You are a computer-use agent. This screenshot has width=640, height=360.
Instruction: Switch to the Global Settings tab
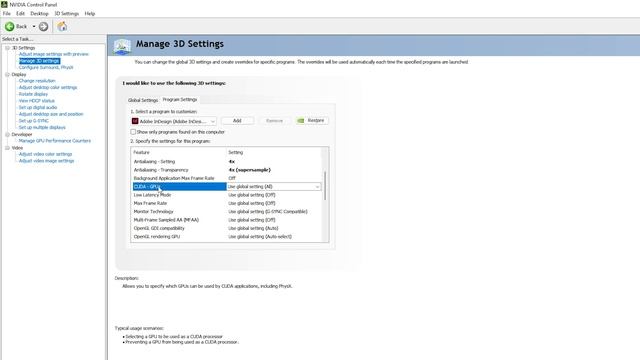143,100
